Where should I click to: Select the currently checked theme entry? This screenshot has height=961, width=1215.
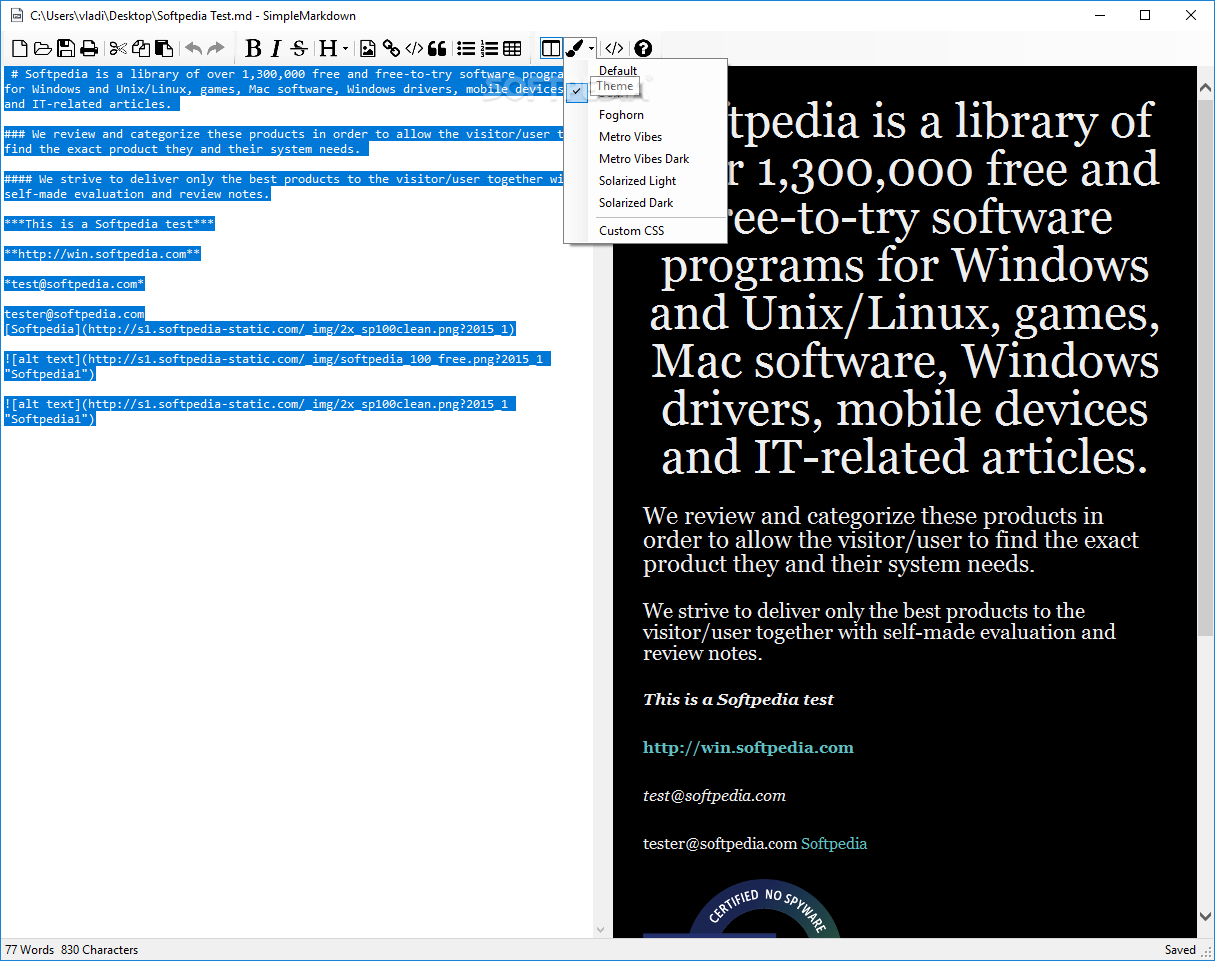646,92
